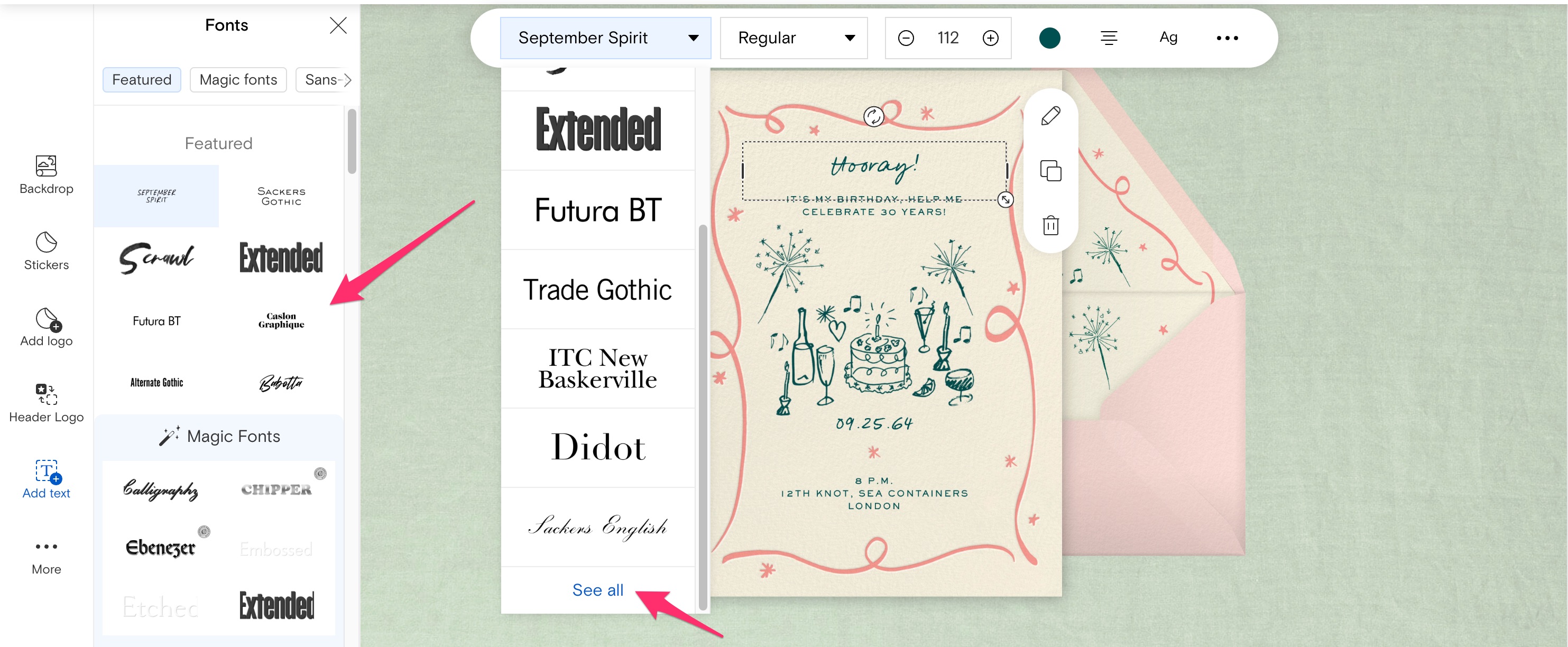
Task: Choose the Embossed magic font
Action: (x=276, y=549)
